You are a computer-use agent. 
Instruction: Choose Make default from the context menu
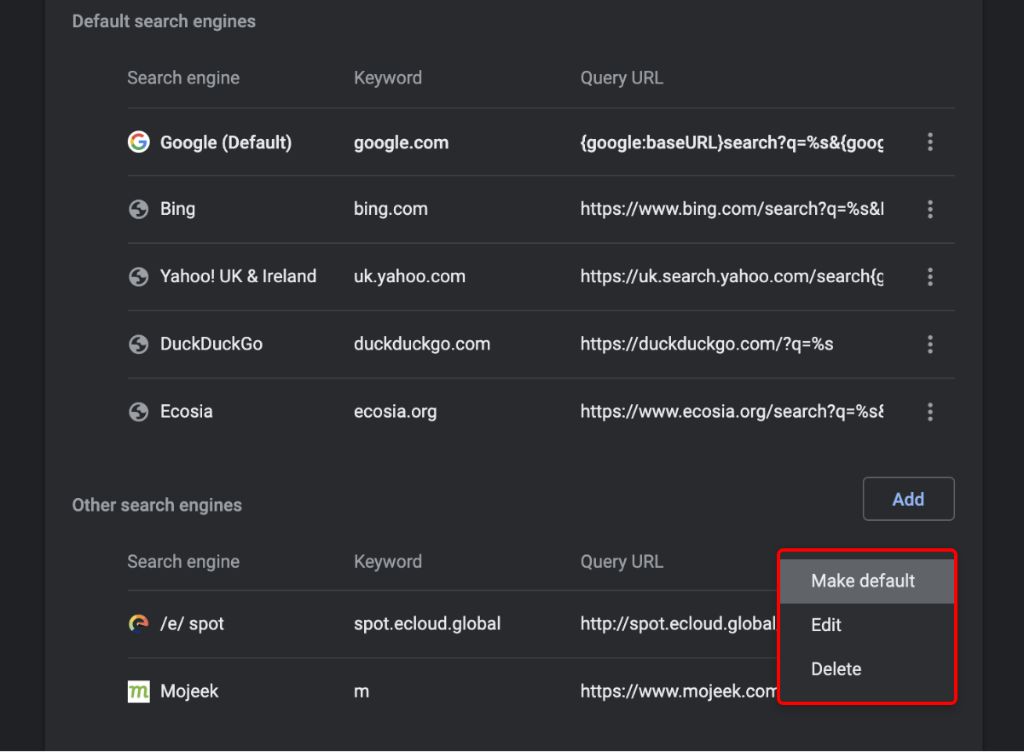click(x=867, y=581)
